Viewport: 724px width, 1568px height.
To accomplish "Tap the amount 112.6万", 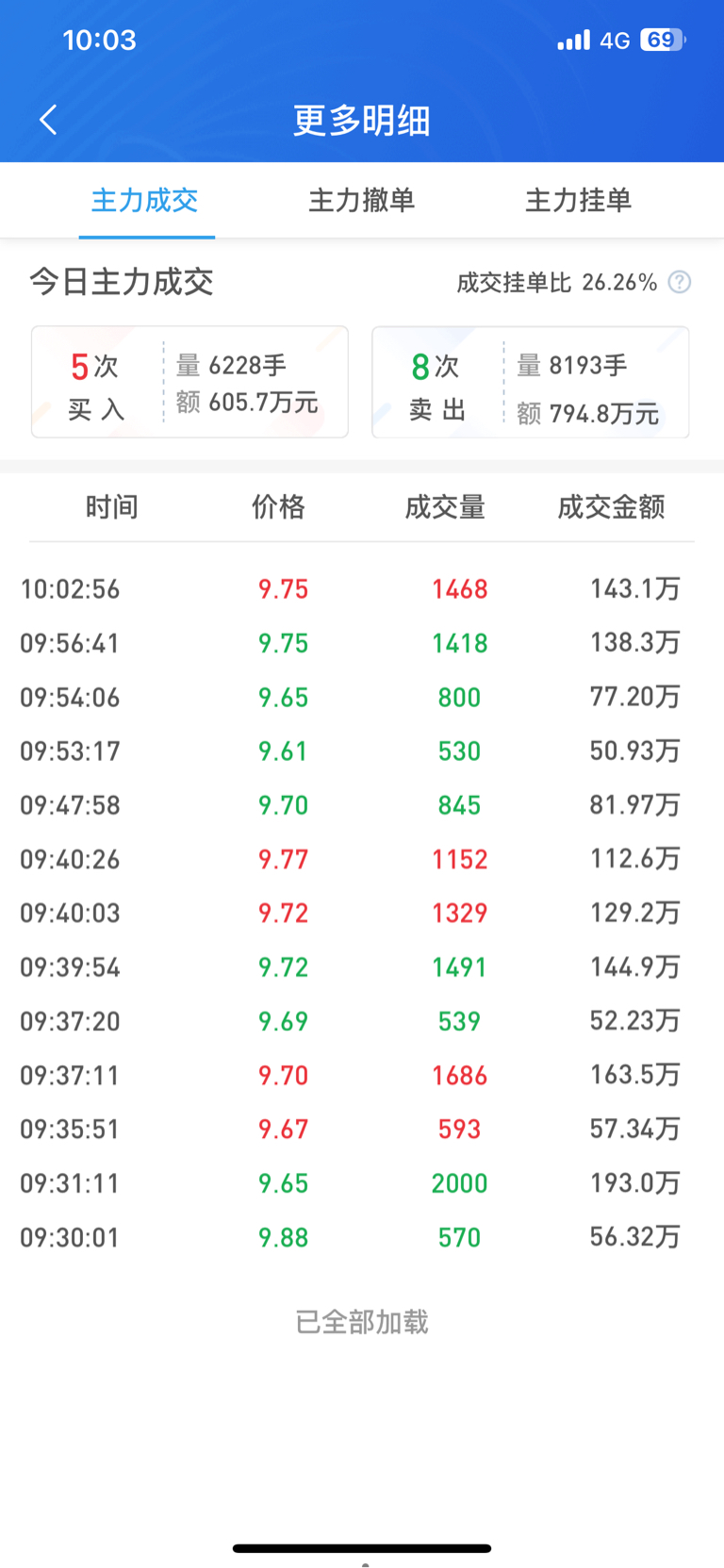I will 635,859.
